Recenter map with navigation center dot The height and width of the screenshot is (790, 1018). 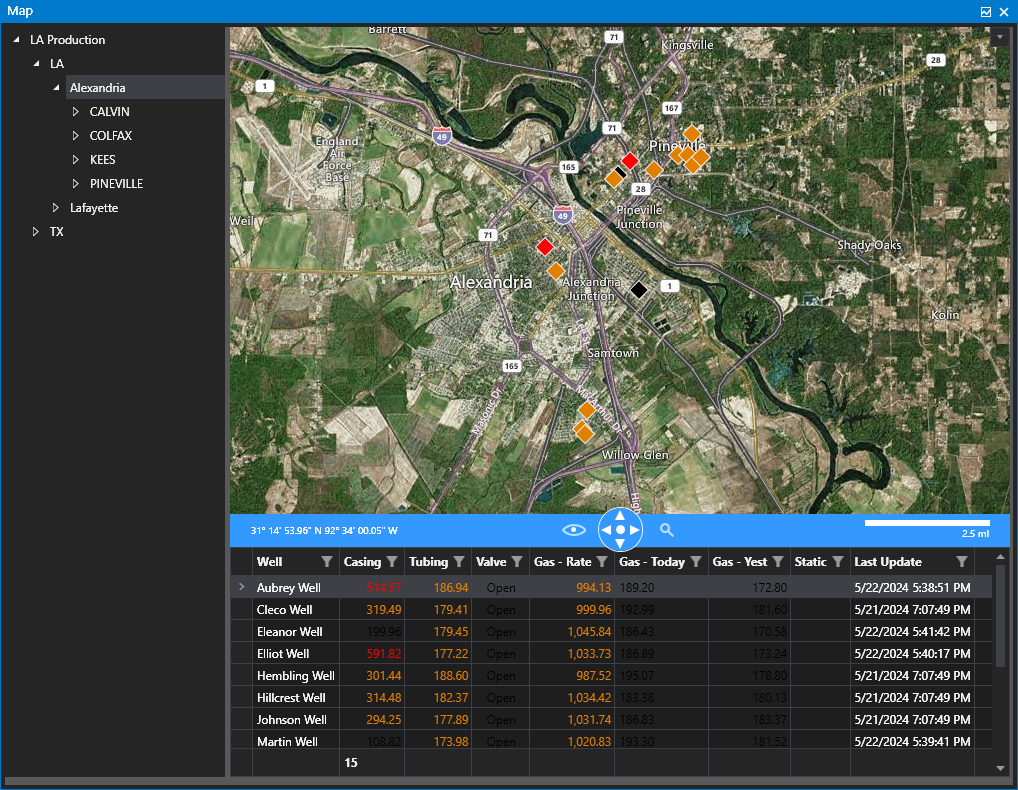(620, 530)
